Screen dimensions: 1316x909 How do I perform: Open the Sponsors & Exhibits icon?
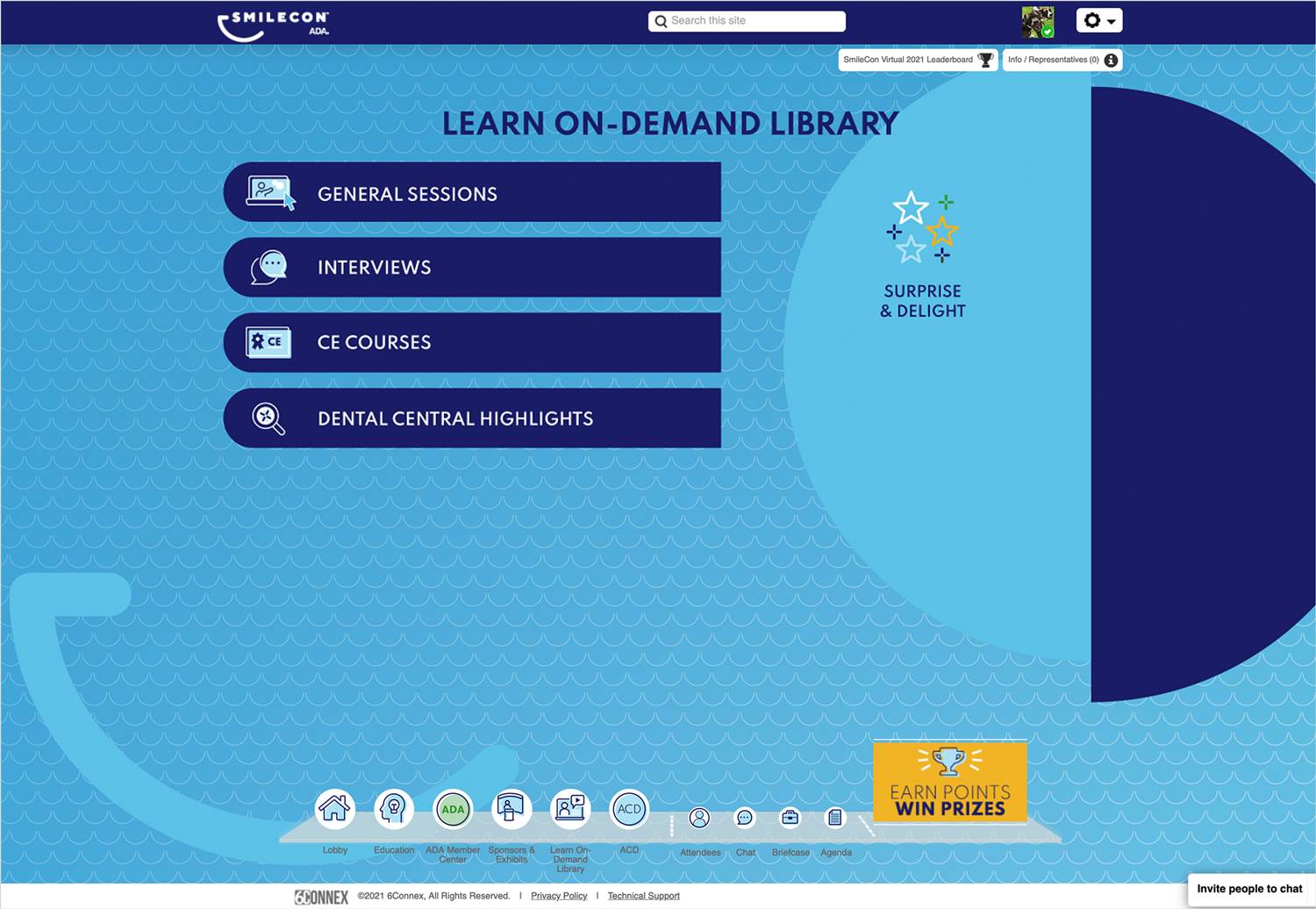(511, 809)
